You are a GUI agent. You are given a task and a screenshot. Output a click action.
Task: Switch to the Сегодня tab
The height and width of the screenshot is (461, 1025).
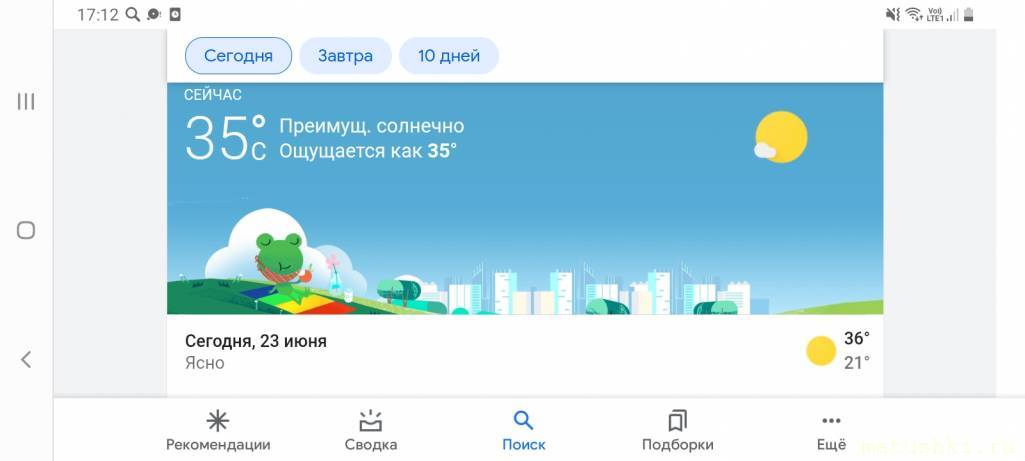tap(238, 56)
